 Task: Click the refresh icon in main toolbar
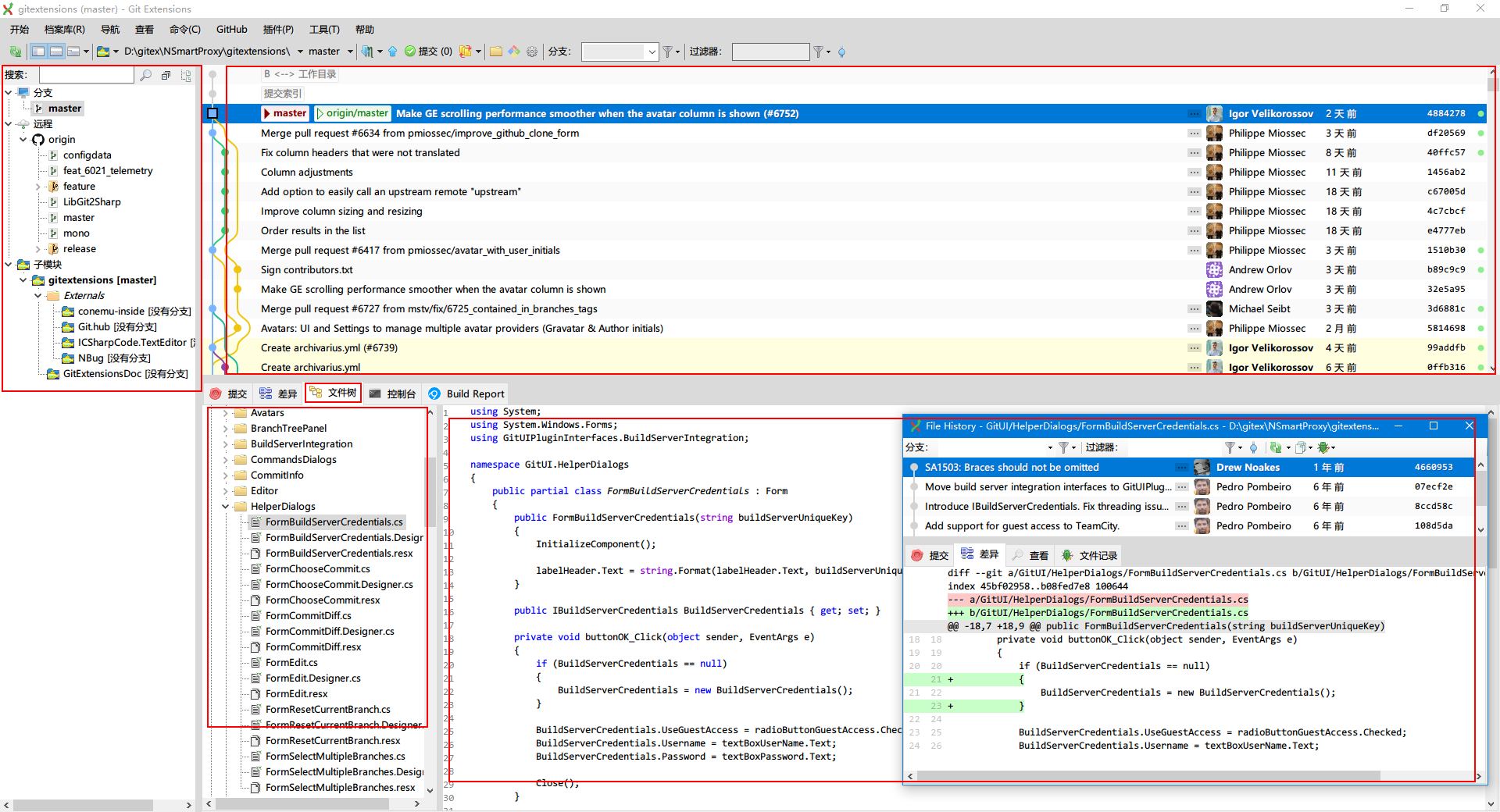point(15,52)
